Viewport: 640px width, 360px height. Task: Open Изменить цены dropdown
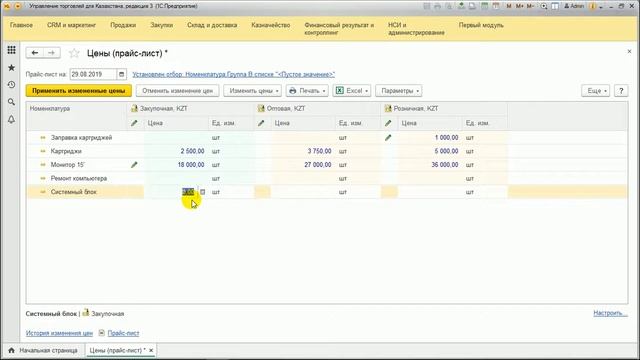coord(252,91)
